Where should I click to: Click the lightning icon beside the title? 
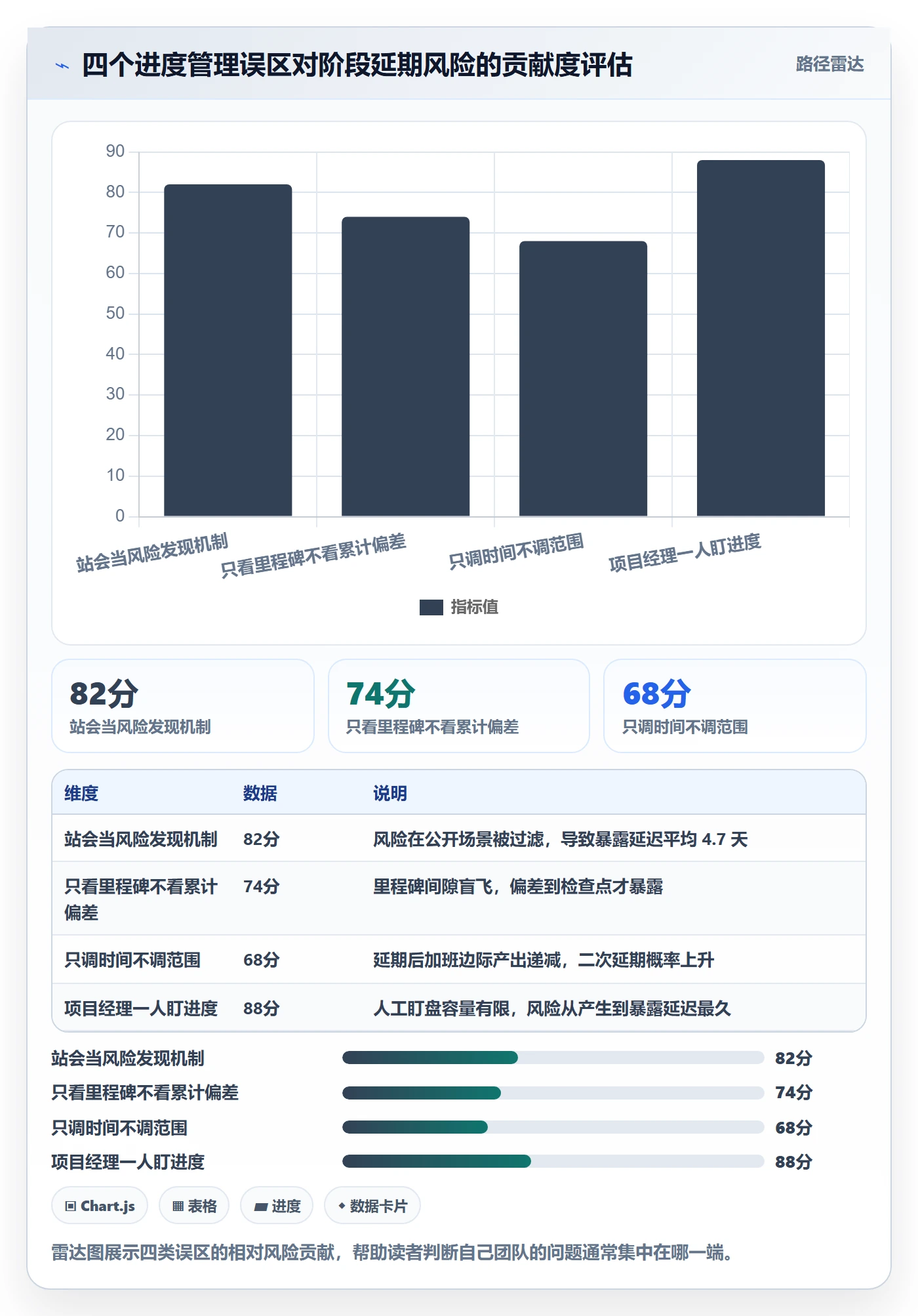62,66
